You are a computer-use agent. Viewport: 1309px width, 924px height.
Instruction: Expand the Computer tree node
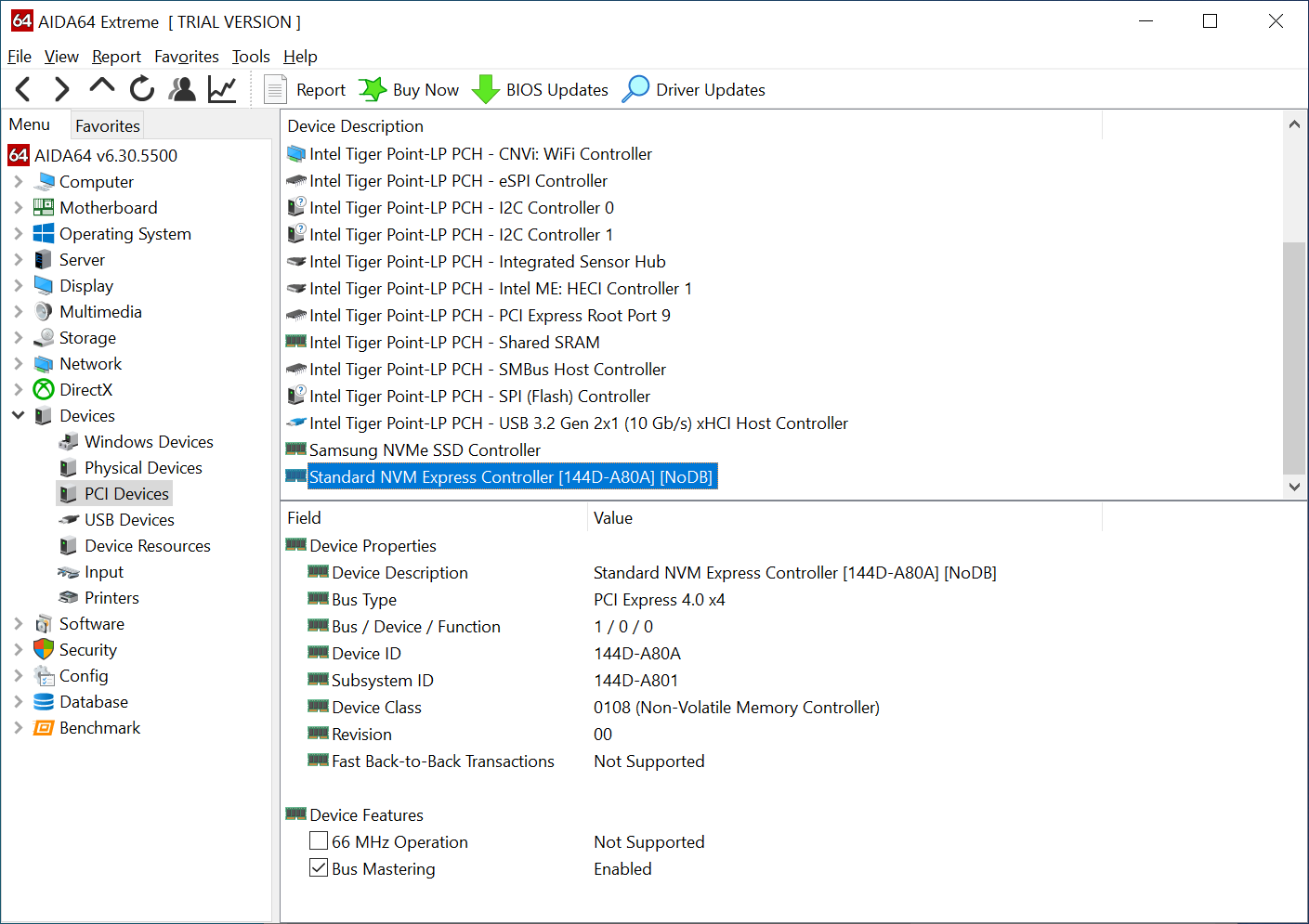point(19,182)
